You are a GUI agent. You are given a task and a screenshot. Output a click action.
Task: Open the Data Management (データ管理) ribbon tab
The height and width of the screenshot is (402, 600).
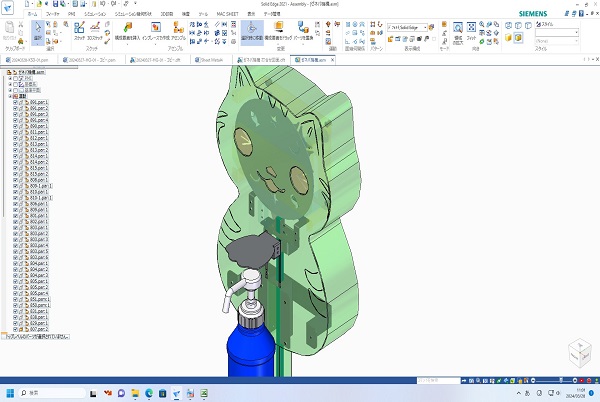pos(272,14)
